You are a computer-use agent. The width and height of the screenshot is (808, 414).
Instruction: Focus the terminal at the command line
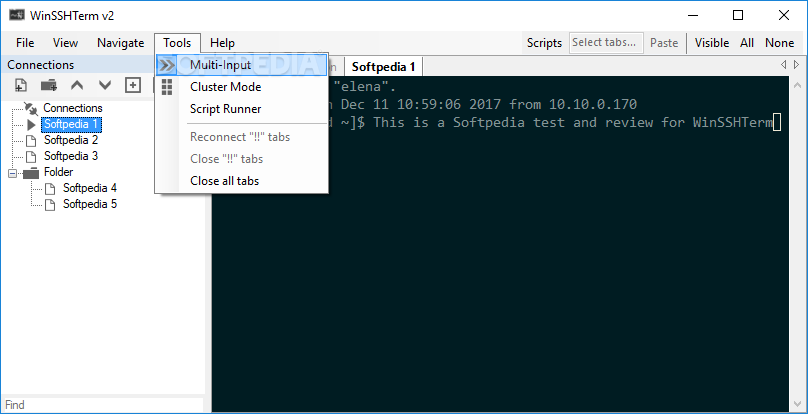tap(778, 123)
